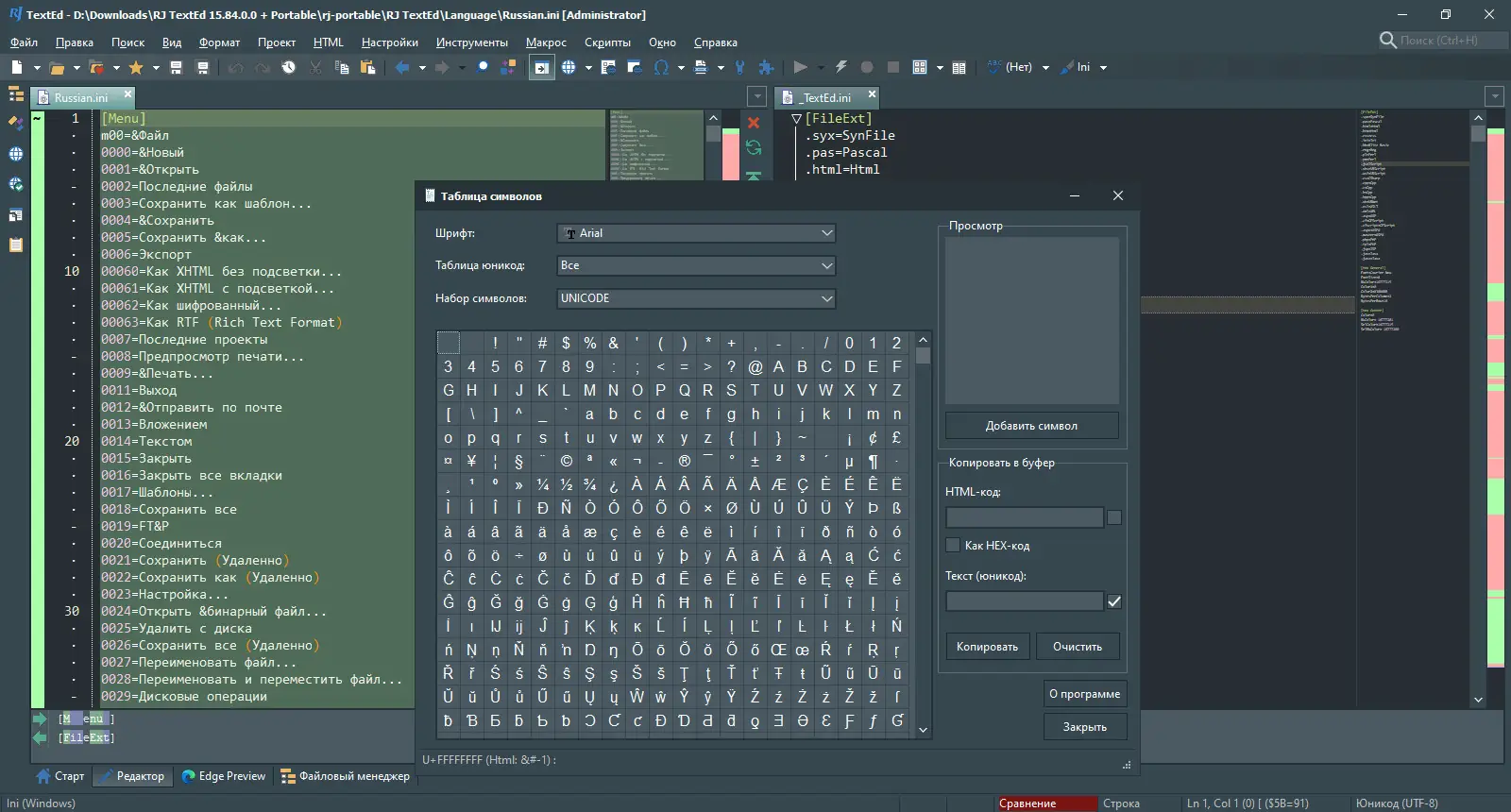Viewport: 1511px width, 812px height.
Task: Click the blue back arrow toolbar icon
Action: [x=402, y=67]
